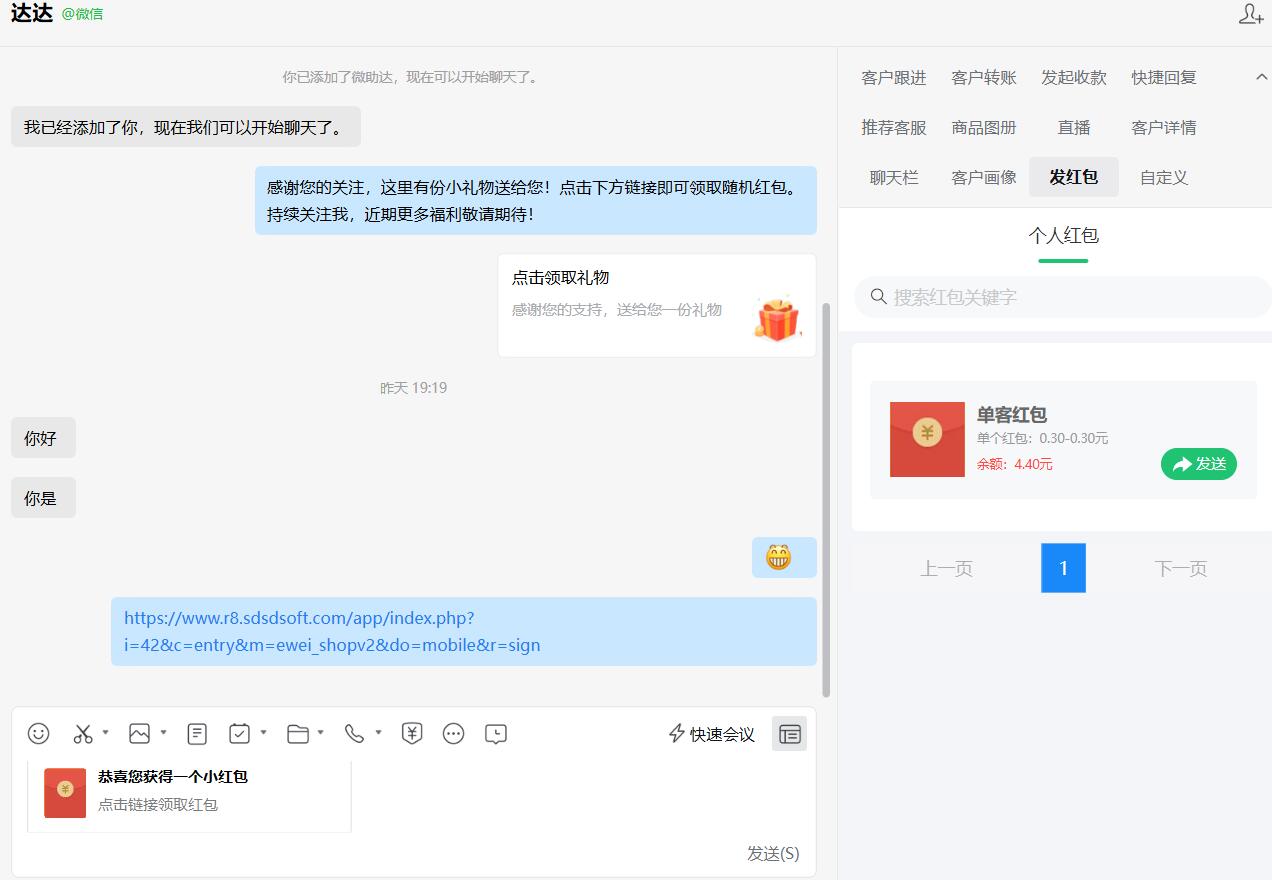Go to 下一页 next page
1272x880 pixels.
(1181, 568)
